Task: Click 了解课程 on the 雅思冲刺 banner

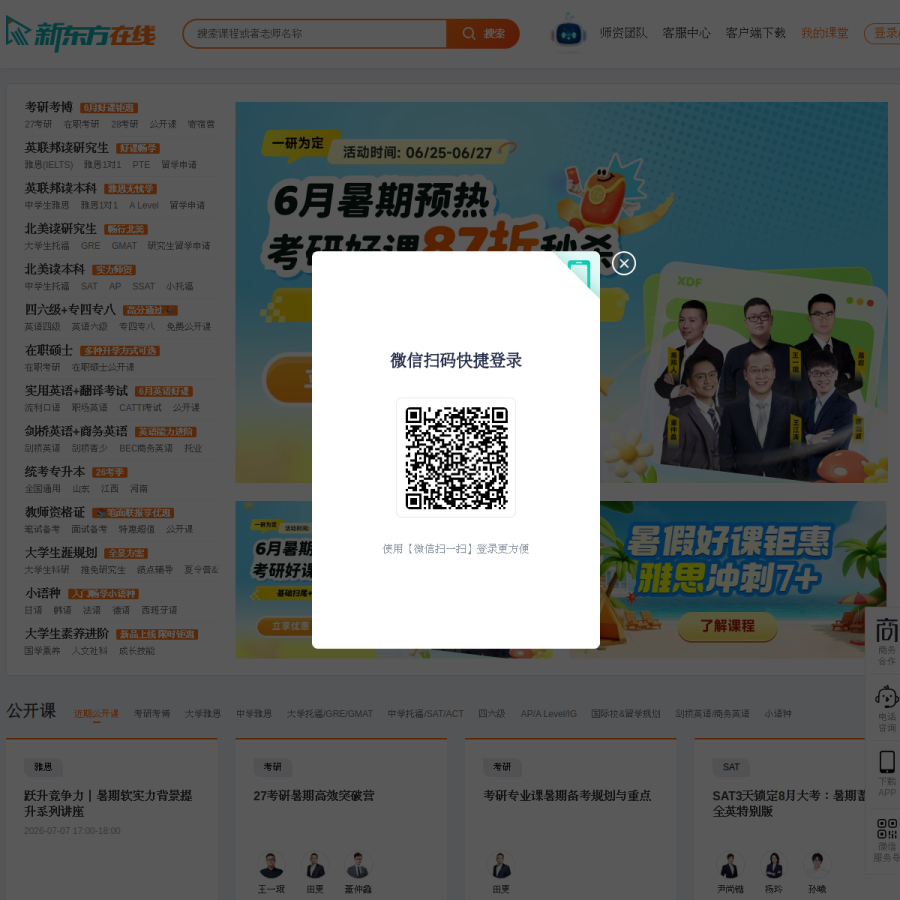Action: tap(727, 626)
